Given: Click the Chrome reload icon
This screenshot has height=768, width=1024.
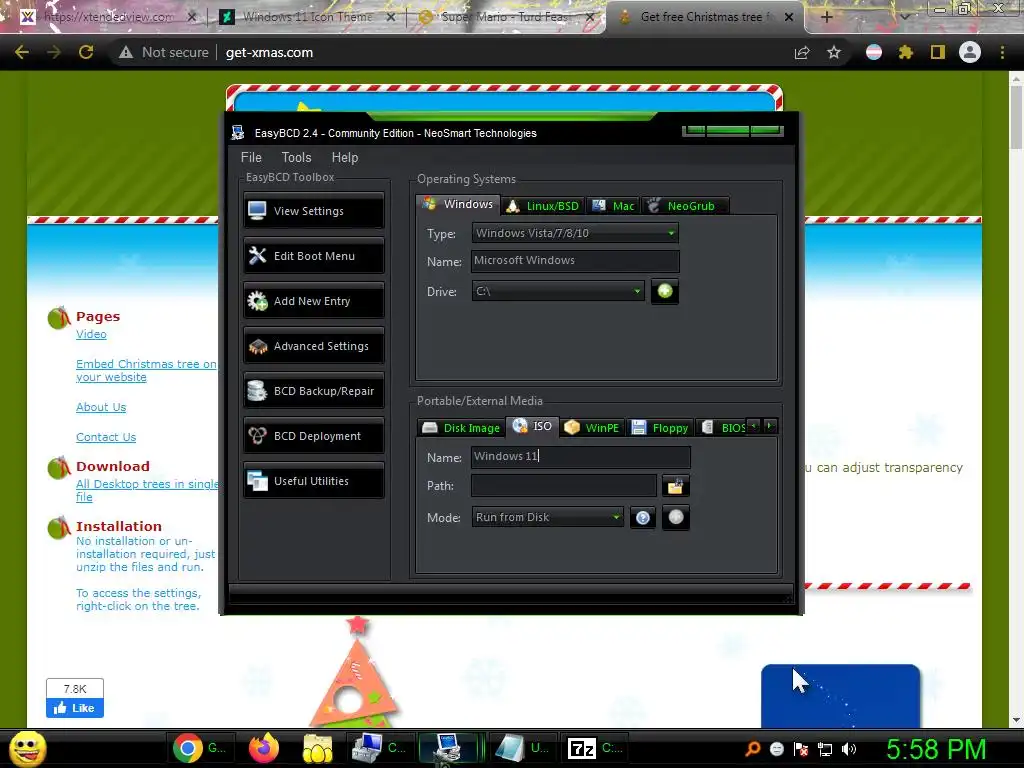Looking at the screenshot, I should pyautogui.click(x=86, y=52).
